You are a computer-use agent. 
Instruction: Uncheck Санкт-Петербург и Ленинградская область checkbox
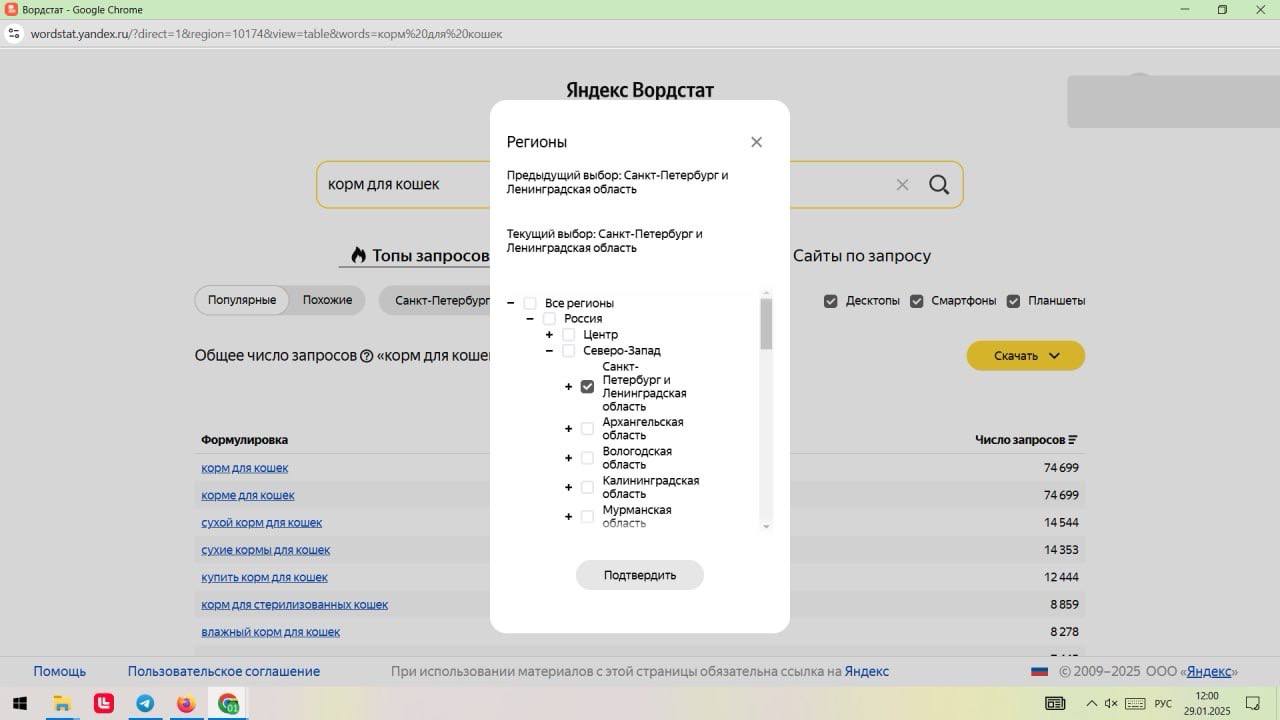coord(587,387)
